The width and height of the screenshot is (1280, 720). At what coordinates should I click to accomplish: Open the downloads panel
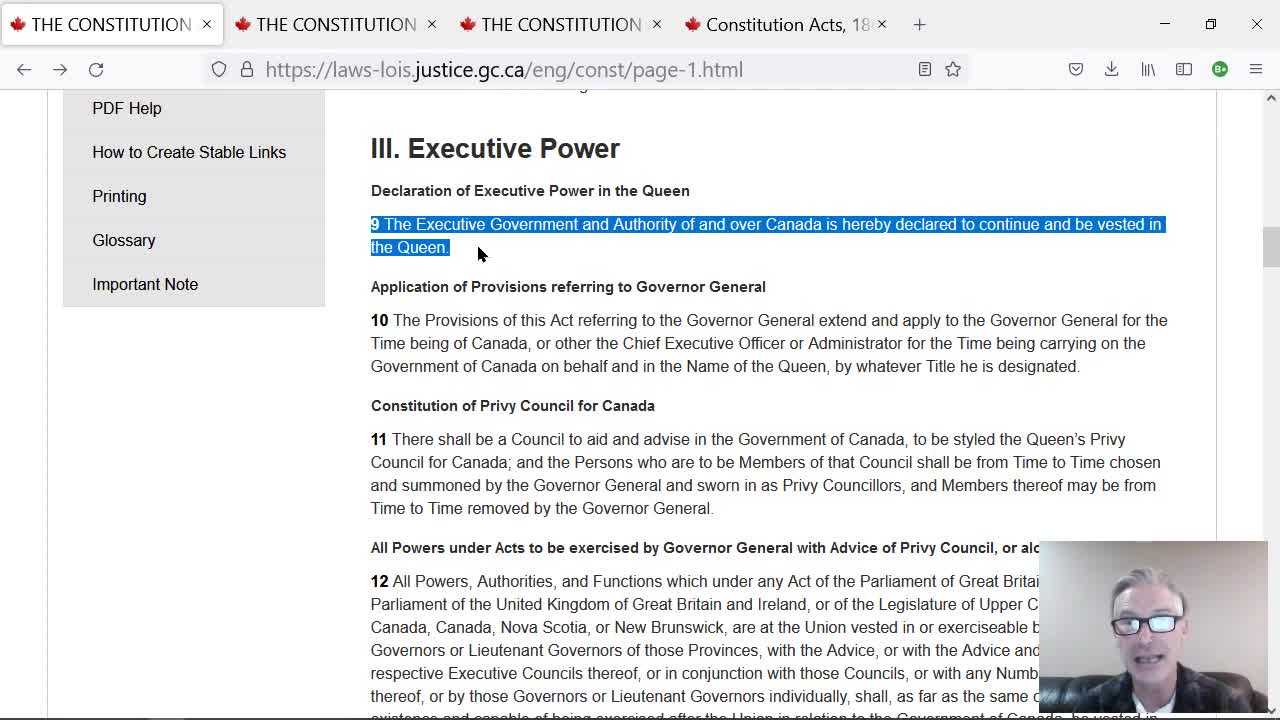coord(1112,69)
